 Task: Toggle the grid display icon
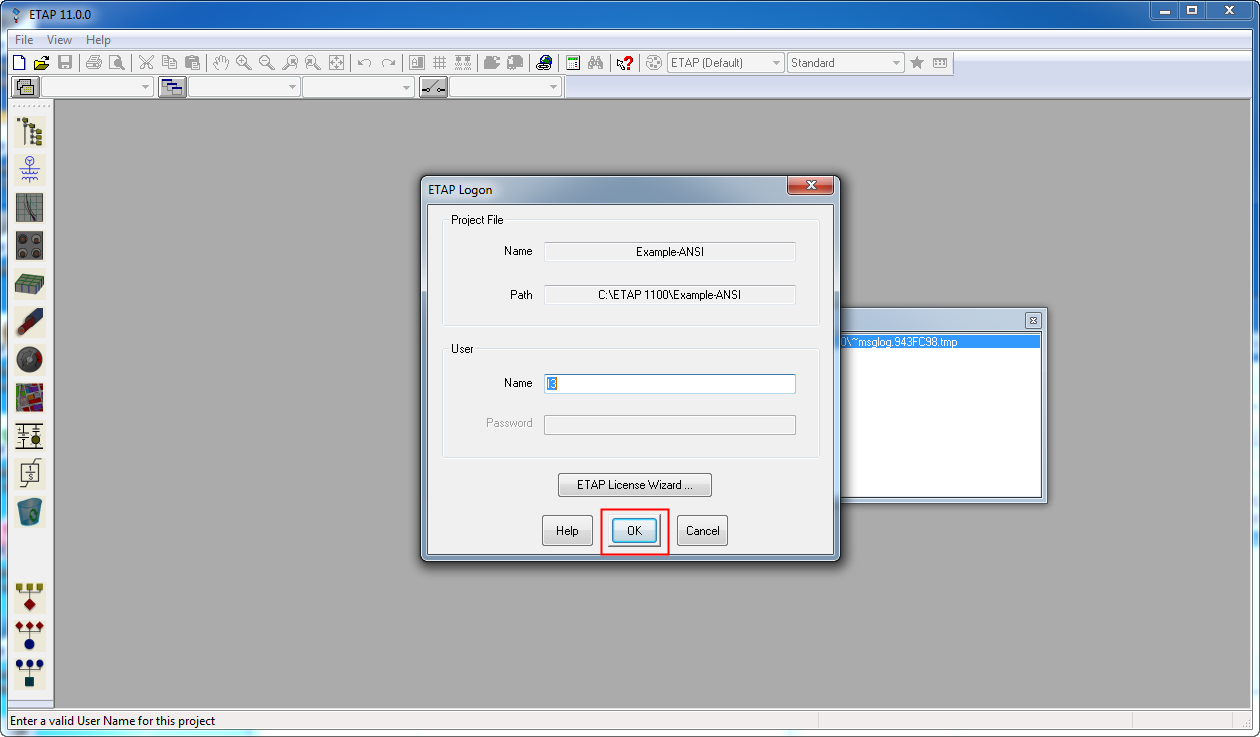point(440,63)
